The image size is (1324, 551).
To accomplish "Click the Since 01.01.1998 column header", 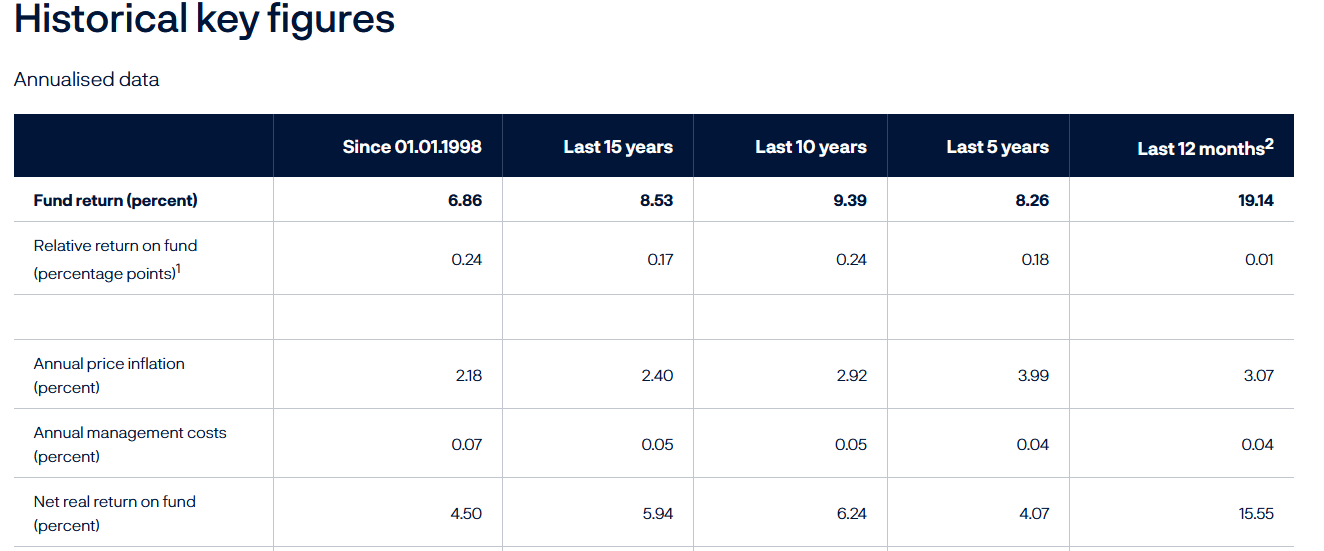I will 412,147.
